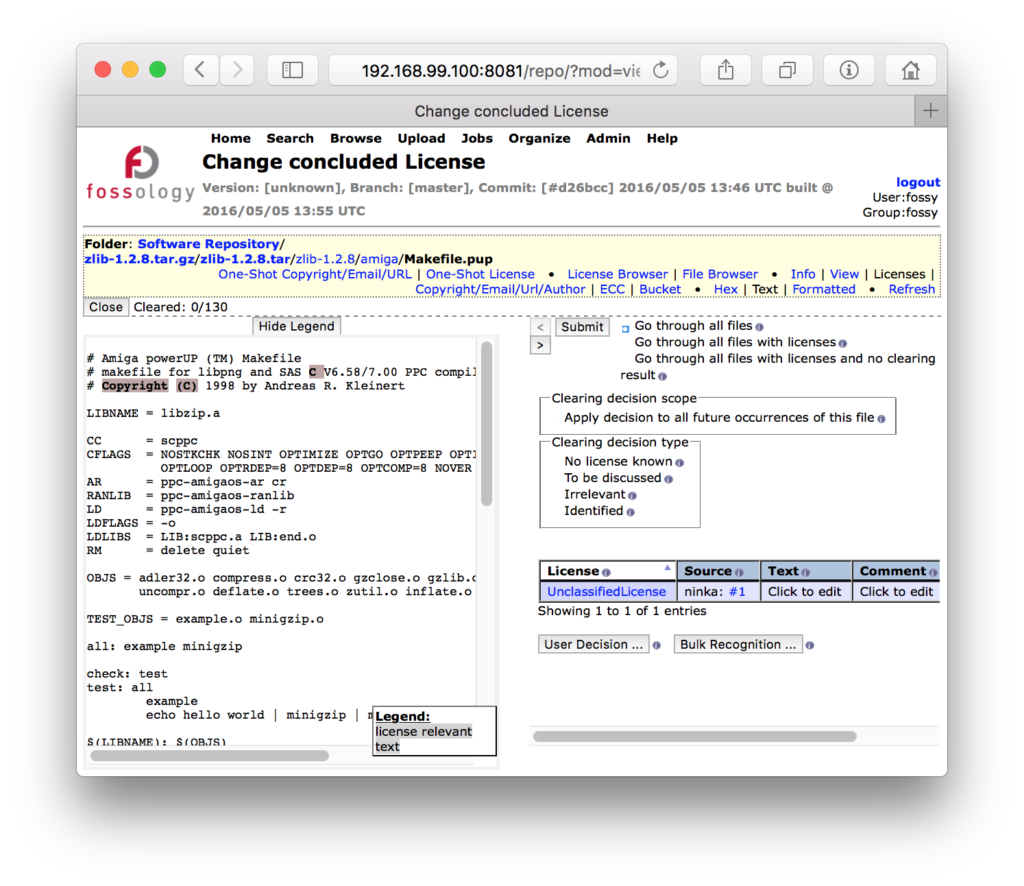This screenshot has width=1024, height=886.
Task: Click the Submit button
Action: pyautogui.click(x=582, y=327)
